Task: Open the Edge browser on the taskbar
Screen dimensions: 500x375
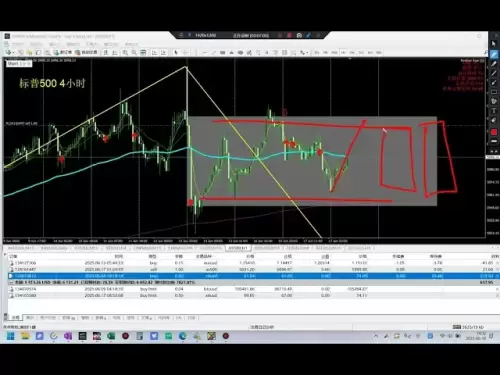Action: click(182, 336)
